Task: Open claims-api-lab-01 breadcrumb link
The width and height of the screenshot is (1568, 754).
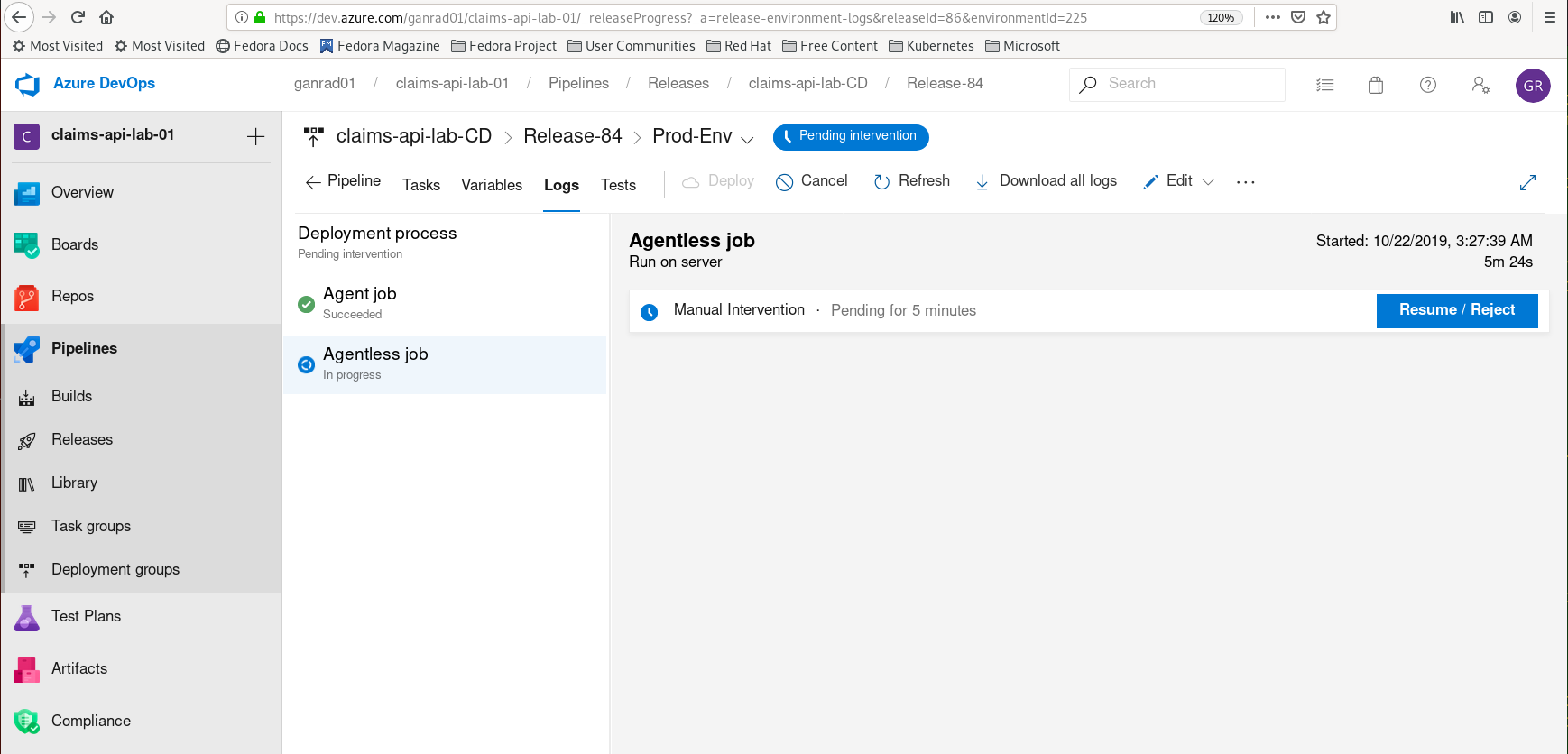Action: point(452,84)
